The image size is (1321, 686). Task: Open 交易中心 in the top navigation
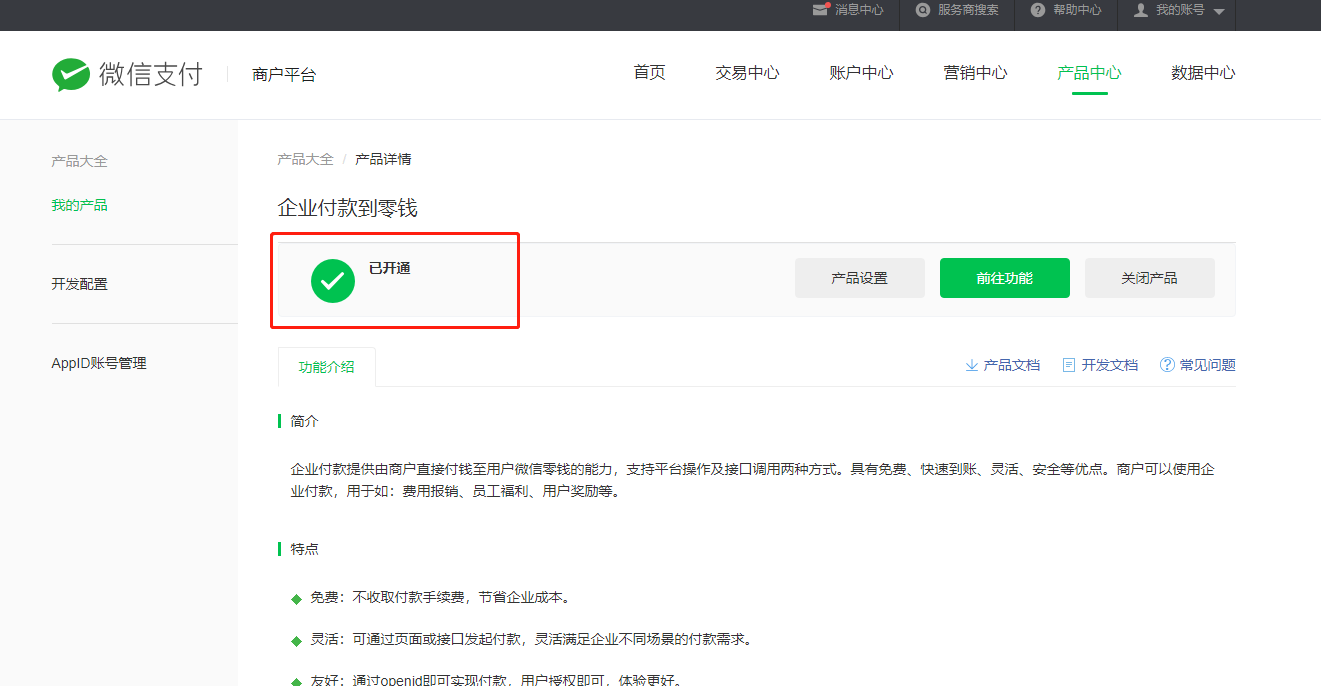pyautogui.click(x=747, y=73)
